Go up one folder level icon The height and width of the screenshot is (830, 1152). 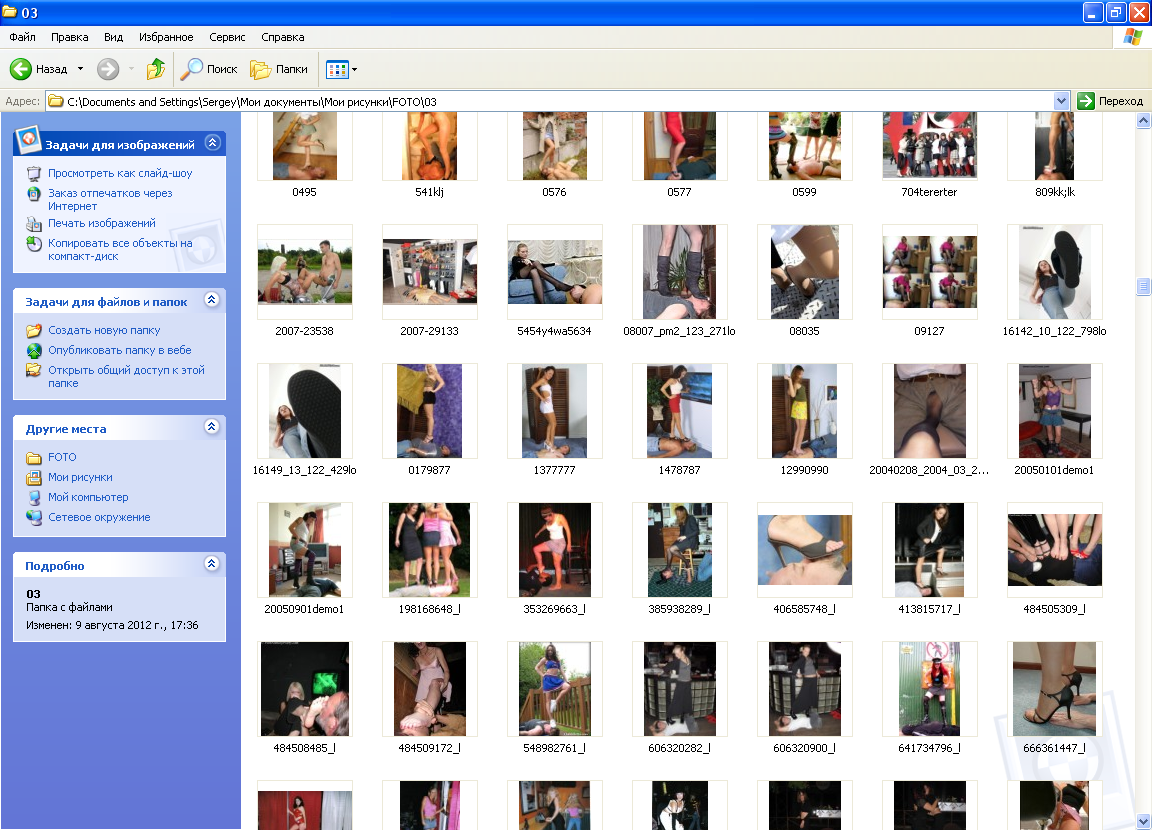pos(156,69)
